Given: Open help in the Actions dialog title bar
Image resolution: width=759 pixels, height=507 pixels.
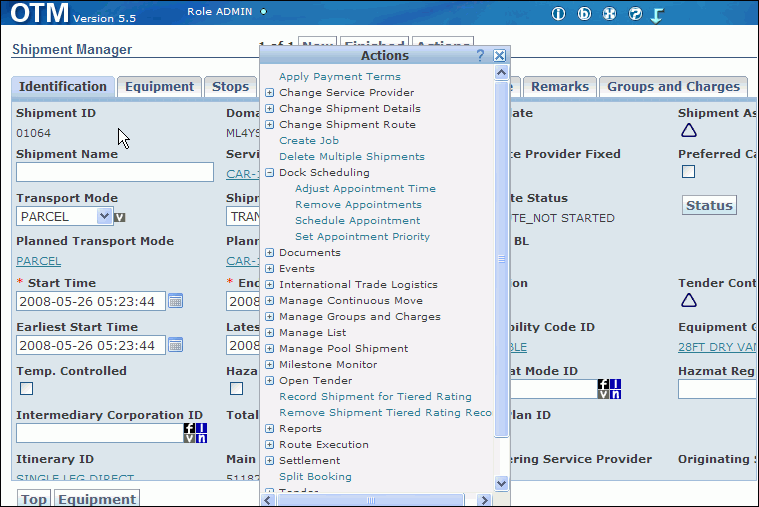Looking at the screenshot, I should click(x=480, y=56).
